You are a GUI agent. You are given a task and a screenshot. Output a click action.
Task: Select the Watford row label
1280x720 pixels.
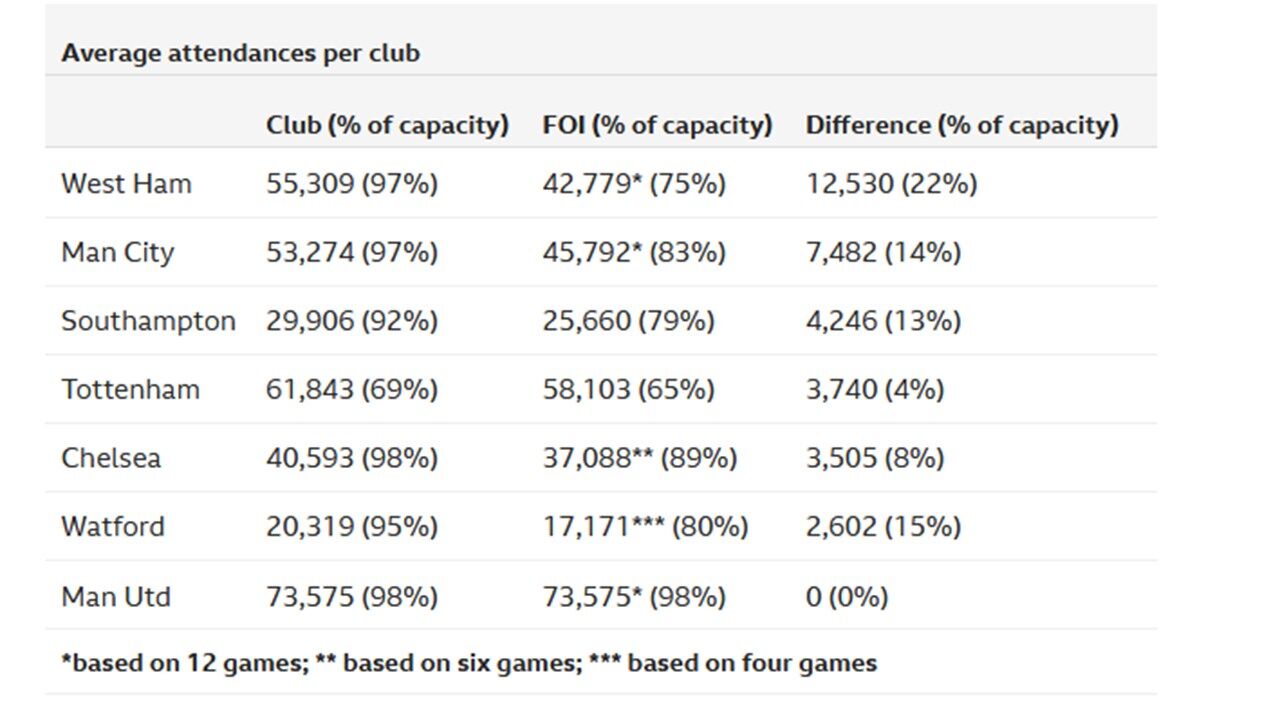[x=113, y=526]
